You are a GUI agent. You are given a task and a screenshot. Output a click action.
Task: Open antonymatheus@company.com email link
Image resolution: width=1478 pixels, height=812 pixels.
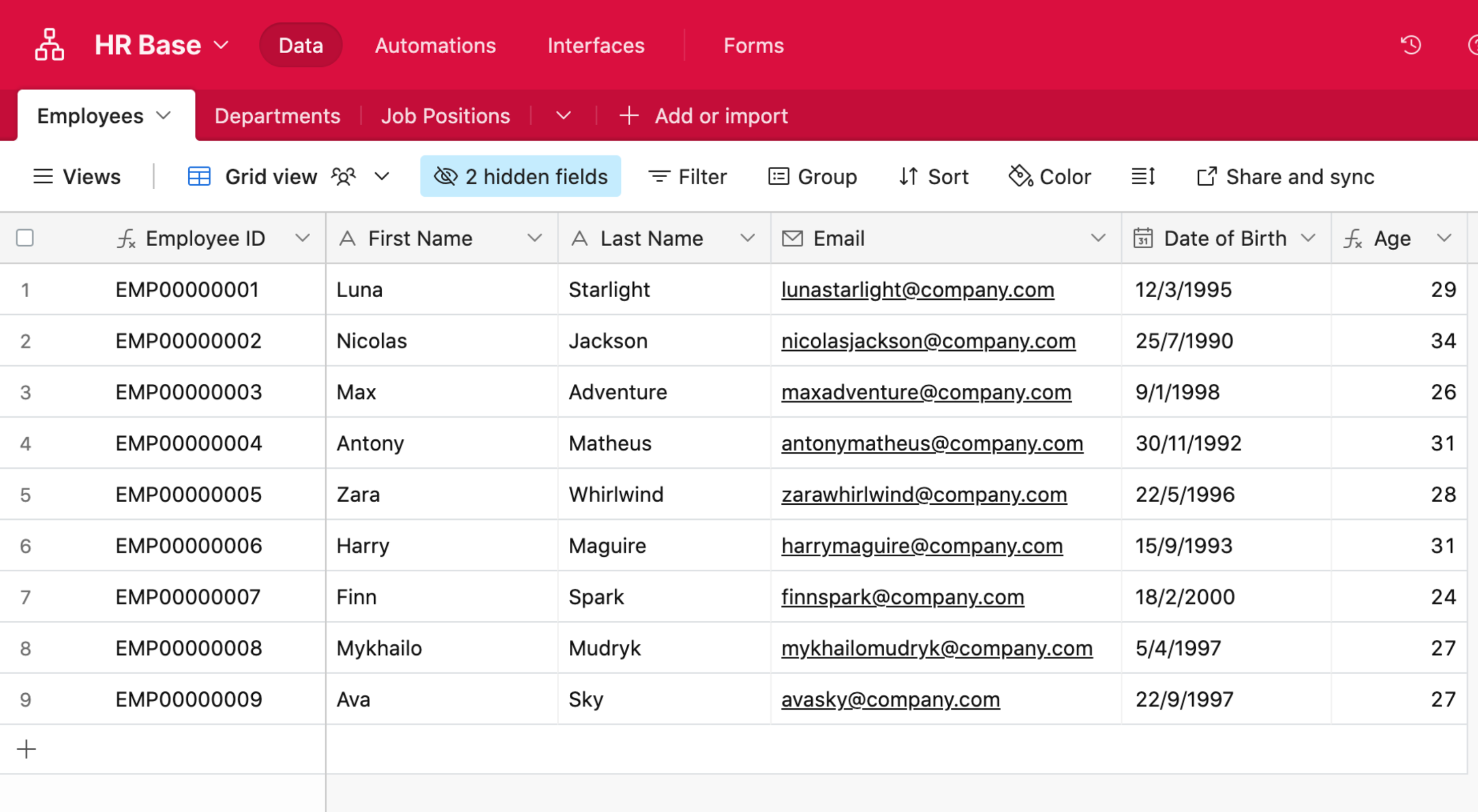click(932, 444)
